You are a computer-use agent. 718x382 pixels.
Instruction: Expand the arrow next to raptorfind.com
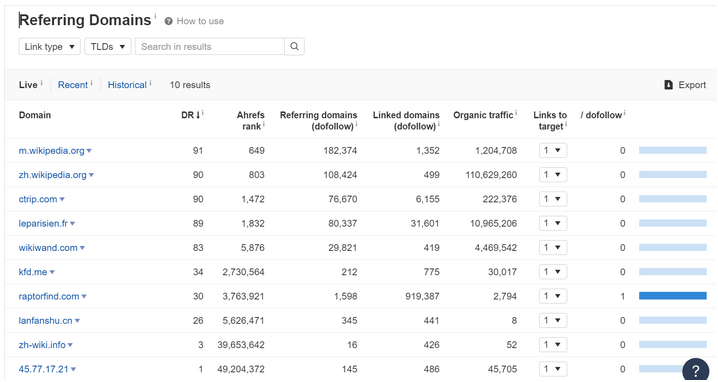(x=84, y=296)
